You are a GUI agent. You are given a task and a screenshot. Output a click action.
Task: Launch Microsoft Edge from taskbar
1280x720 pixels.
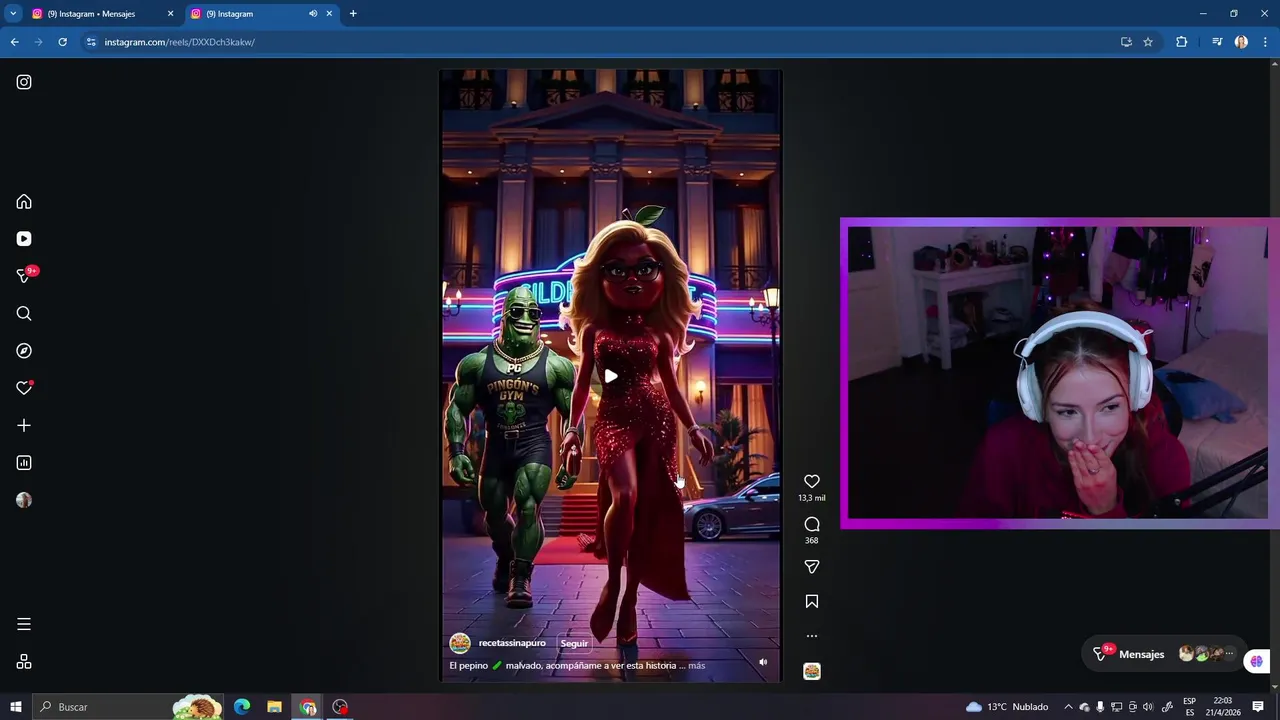click(242, 707)
